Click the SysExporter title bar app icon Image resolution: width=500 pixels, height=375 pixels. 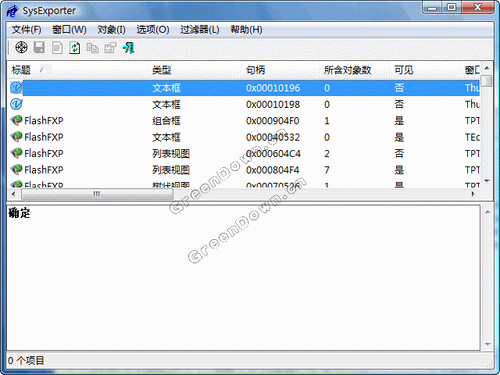pos(12,11)
